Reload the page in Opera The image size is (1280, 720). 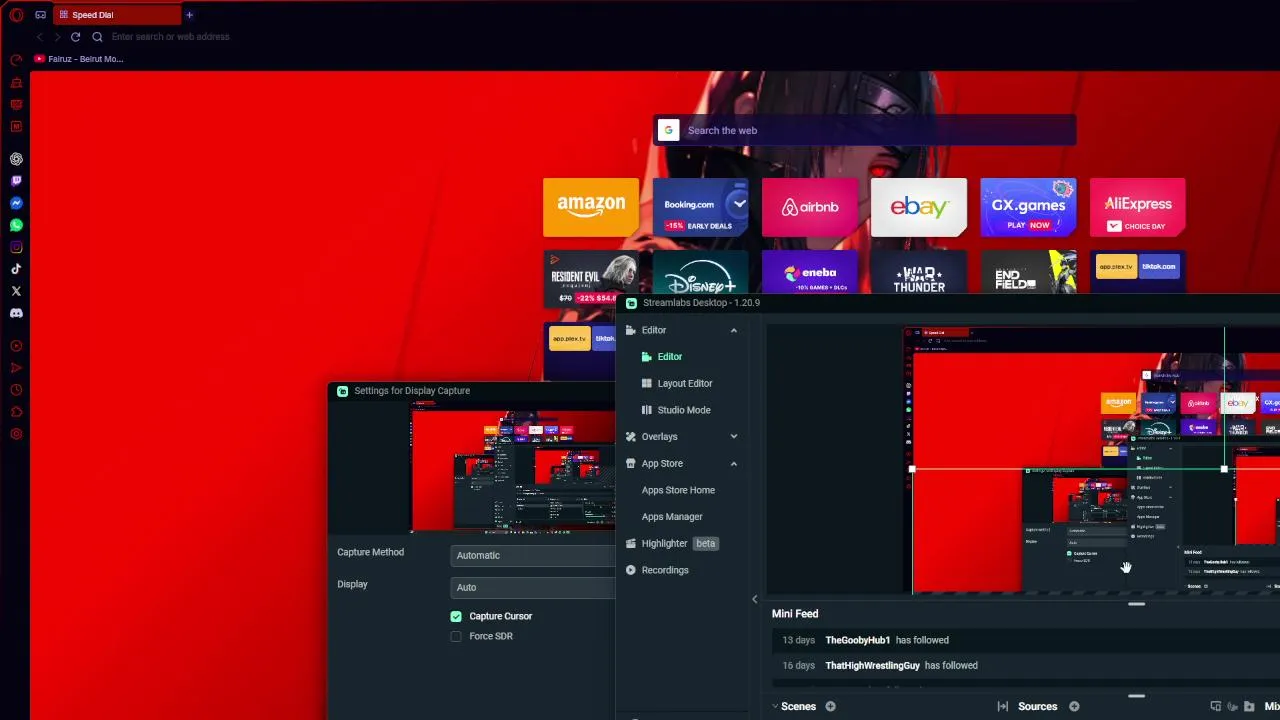[x=75, y=37]
